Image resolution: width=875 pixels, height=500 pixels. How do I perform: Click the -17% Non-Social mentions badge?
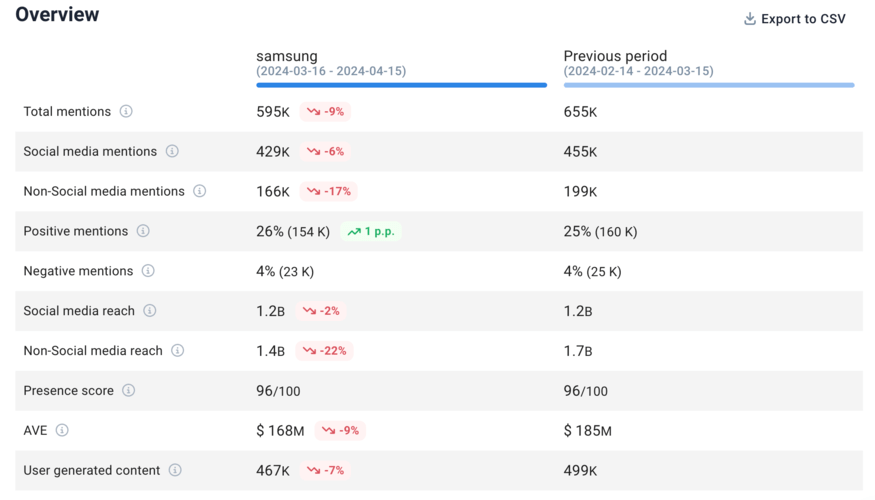point(329,191)
